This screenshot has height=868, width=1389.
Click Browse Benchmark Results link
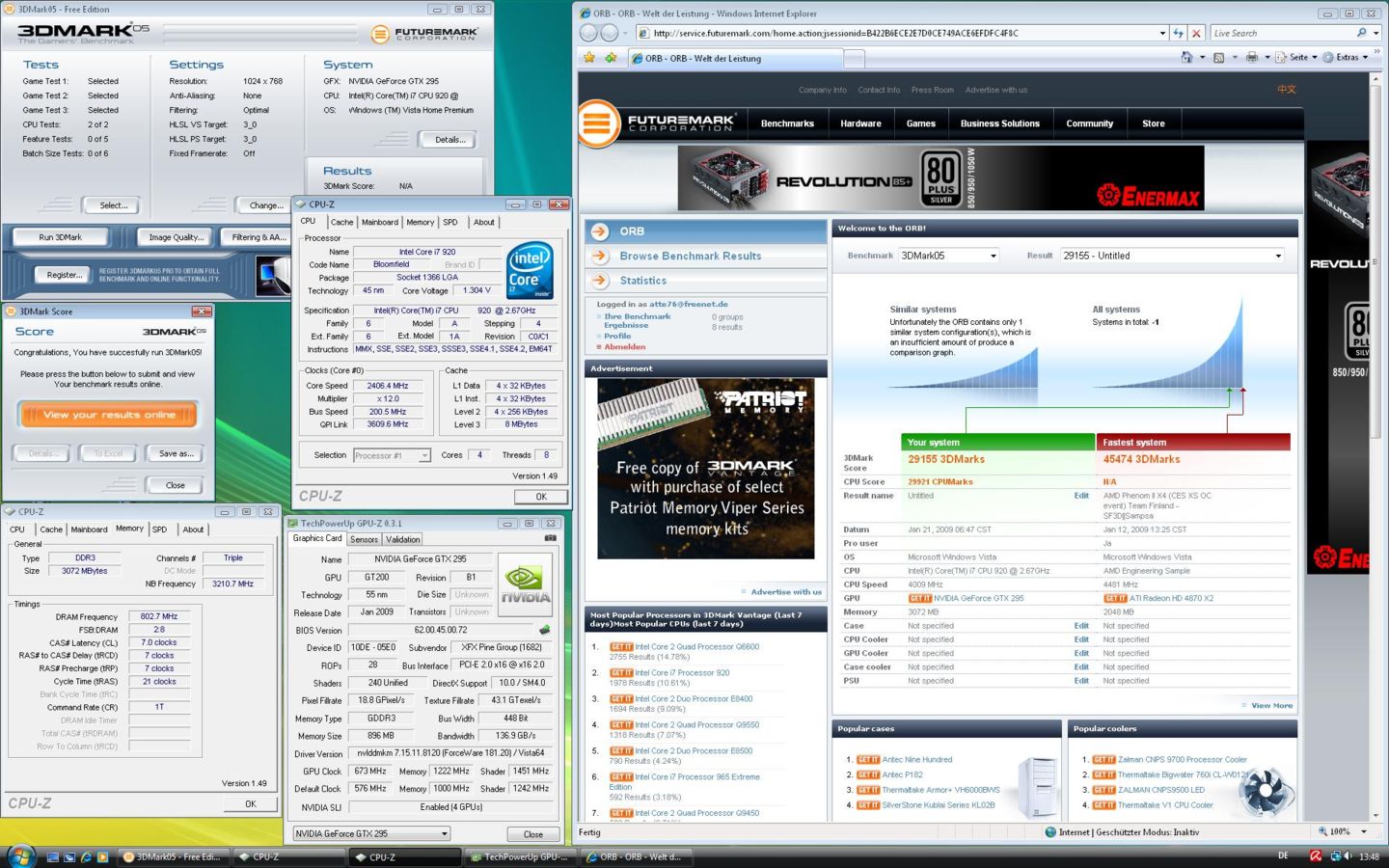[691, 256]
